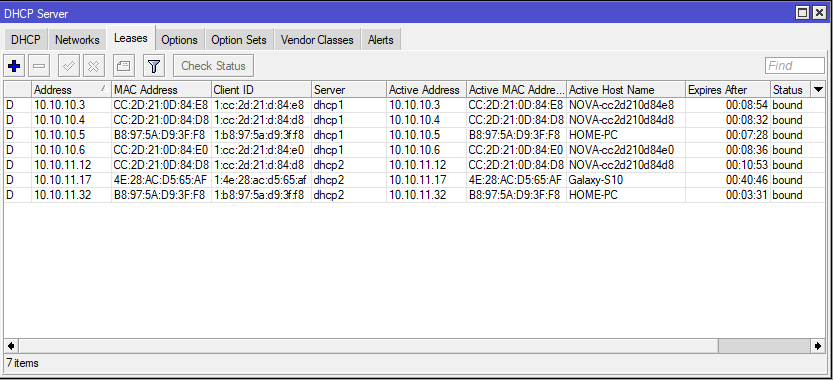Open the Alerts tab

point(381,40)
